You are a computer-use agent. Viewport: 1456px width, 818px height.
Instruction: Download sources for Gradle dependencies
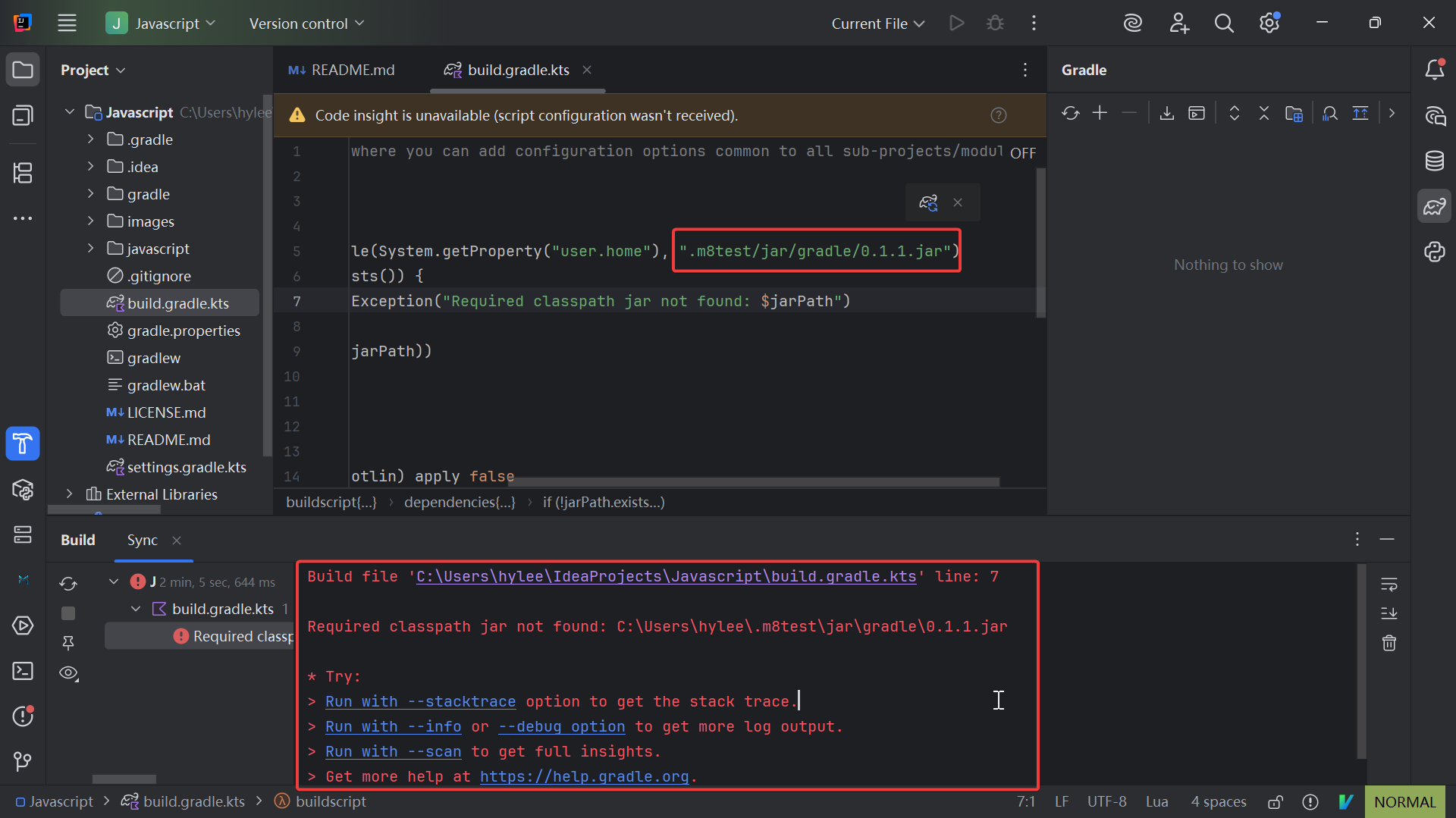point(1167,113)
